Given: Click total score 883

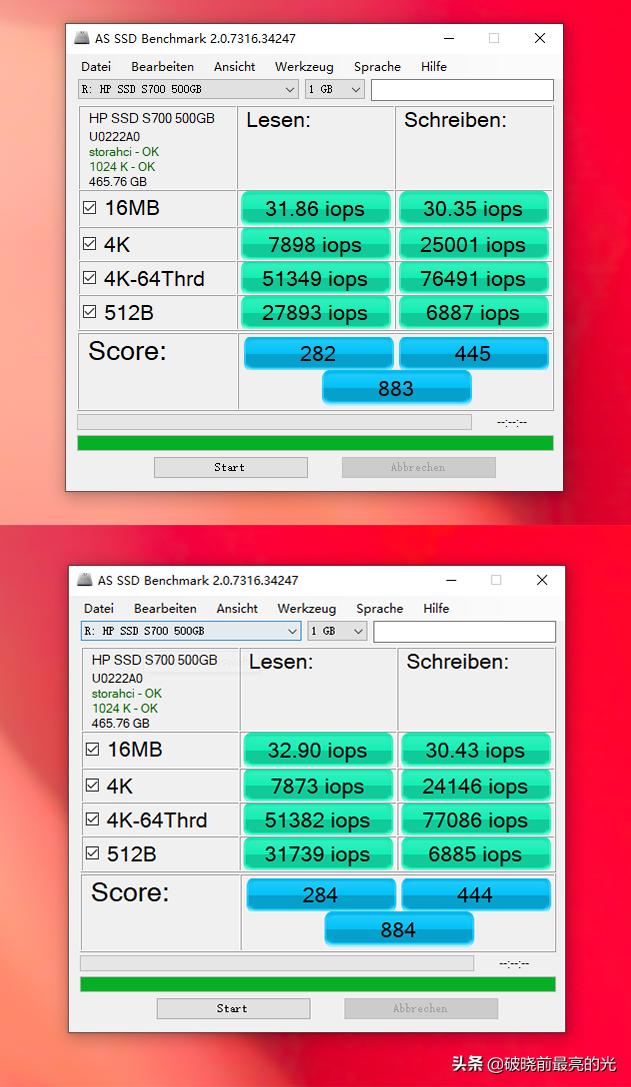Looking at the screenshot, I should pyautogui.click(x=397, y=388).
